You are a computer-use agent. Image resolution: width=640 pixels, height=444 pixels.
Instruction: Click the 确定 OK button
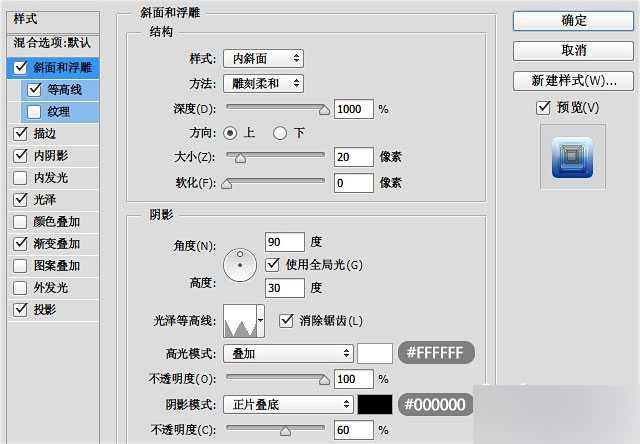pos(574,20)
